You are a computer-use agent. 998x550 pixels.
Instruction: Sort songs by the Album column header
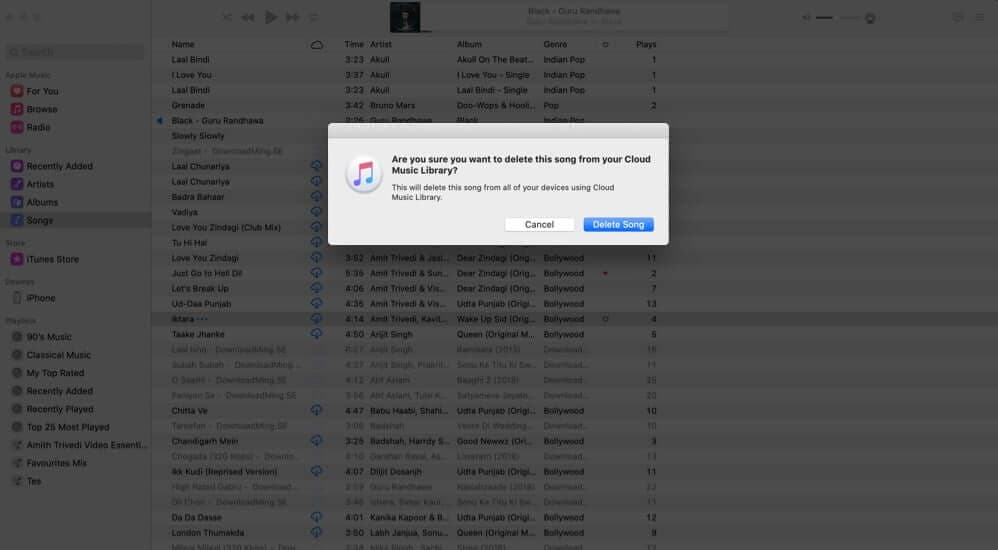click(469, 45)
